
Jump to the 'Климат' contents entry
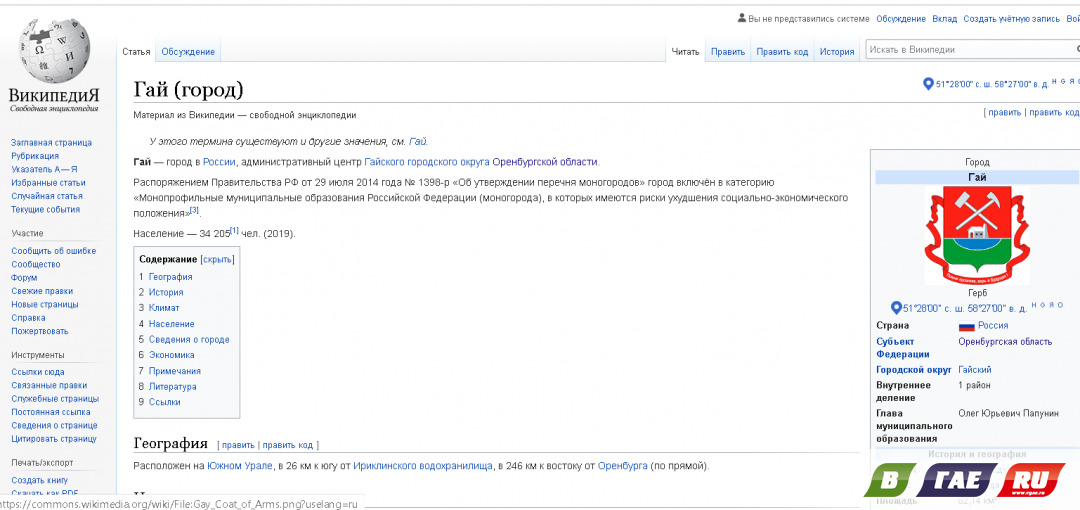tap(164, 308)
